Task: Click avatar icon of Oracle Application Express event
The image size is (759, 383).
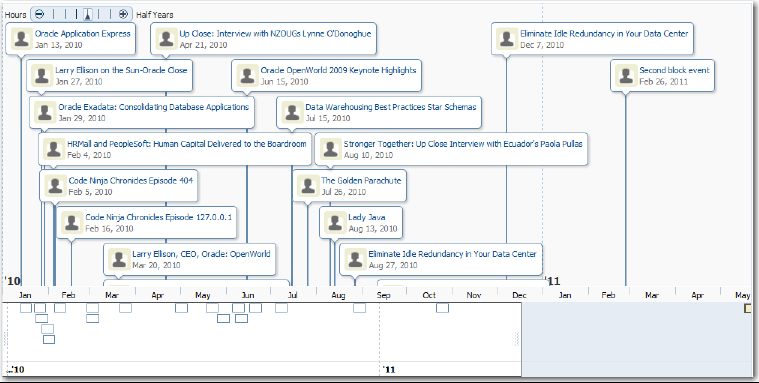Action: point(22,39)
